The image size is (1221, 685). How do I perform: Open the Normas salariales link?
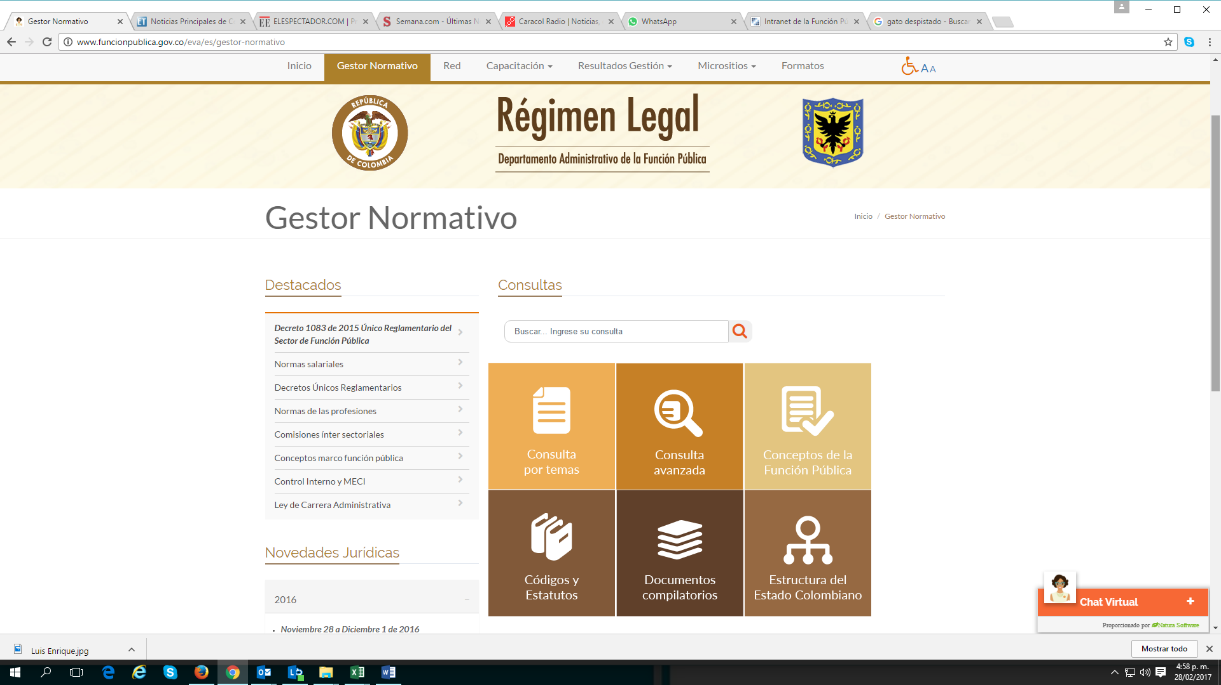coord(309,364)
